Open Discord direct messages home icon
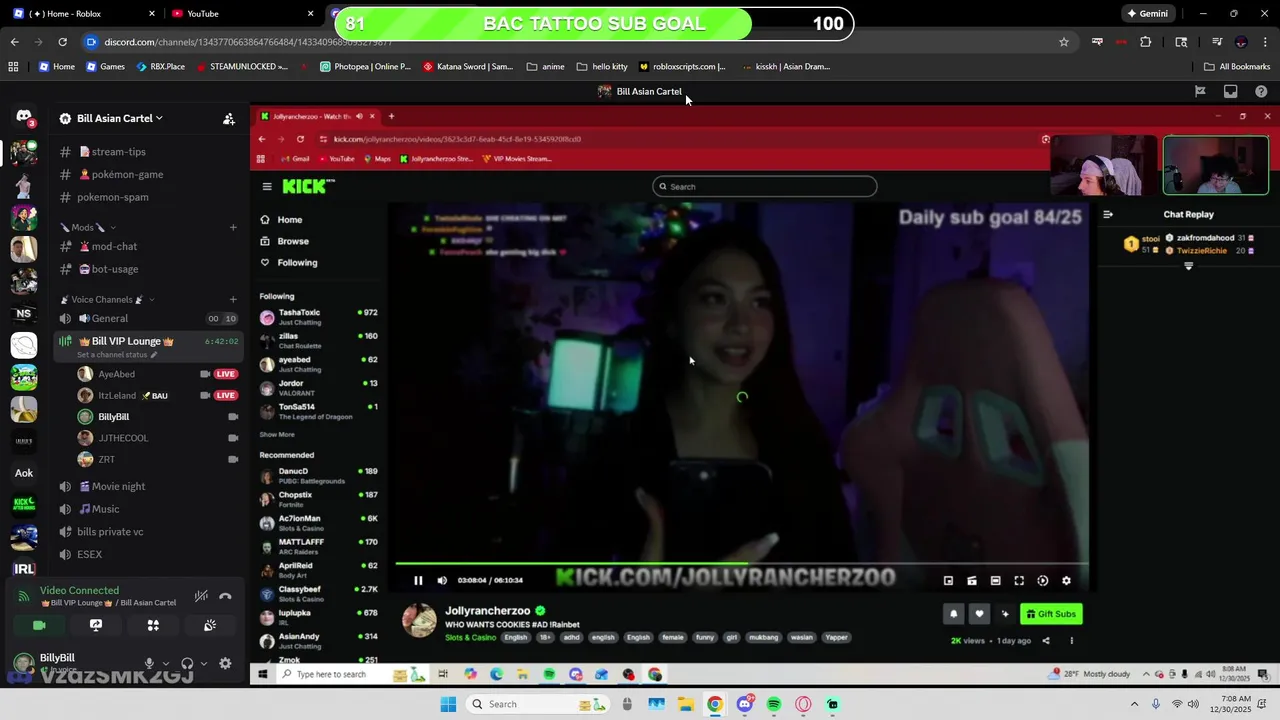 click(x=24, y=117)
